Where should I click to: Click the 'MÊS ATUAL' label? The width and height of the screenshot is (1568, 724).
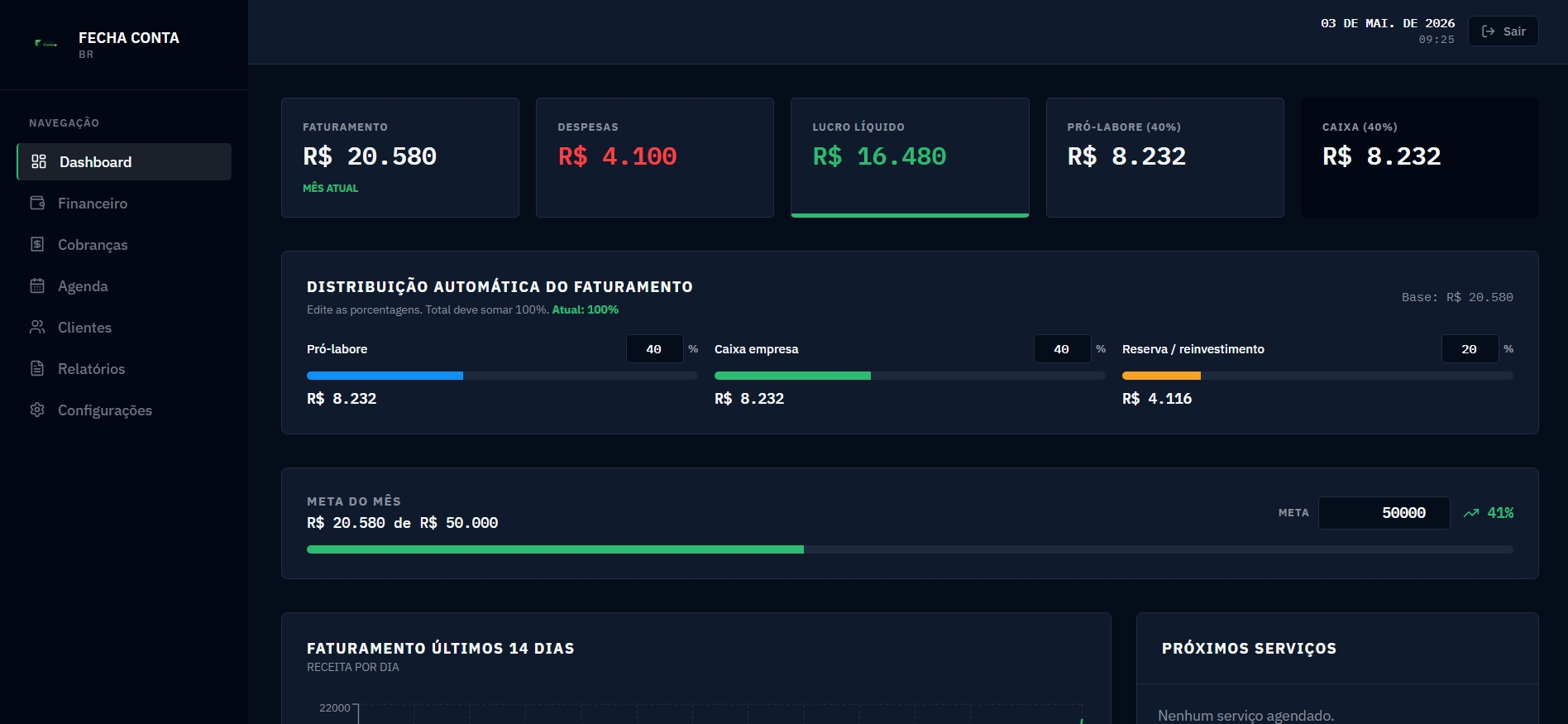[x=330, y=189]
